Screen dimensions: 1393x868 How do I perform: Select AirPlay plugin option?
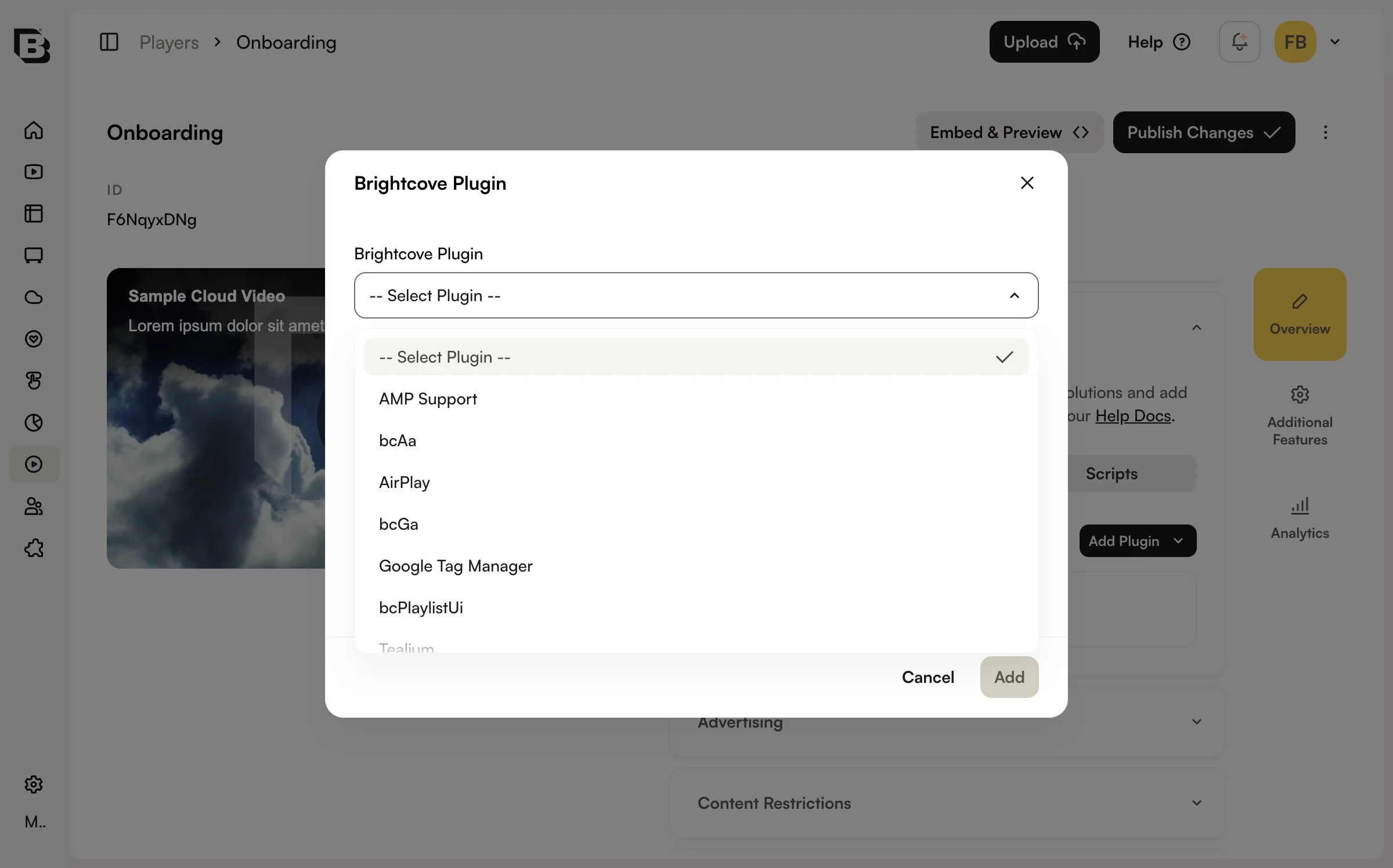click(696, 482)
